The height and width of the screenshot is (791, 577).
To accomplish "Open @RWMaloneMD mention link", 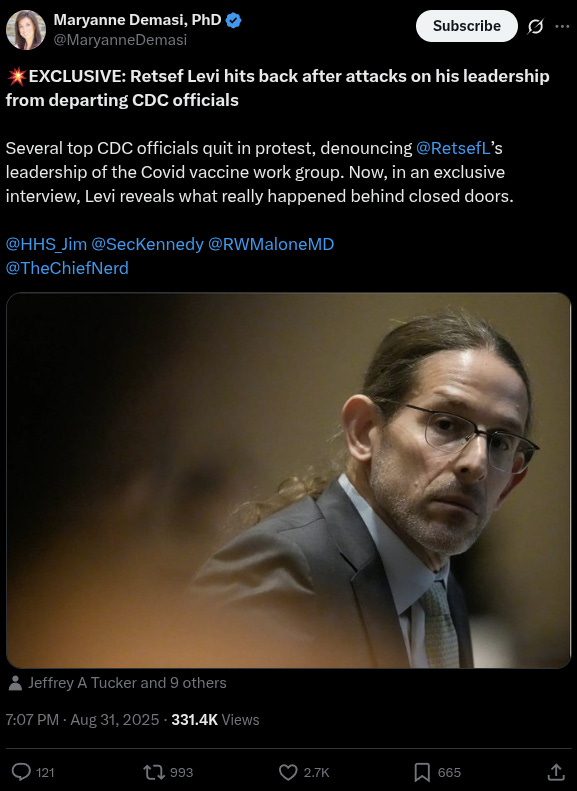I will click(x=271, y=244).
